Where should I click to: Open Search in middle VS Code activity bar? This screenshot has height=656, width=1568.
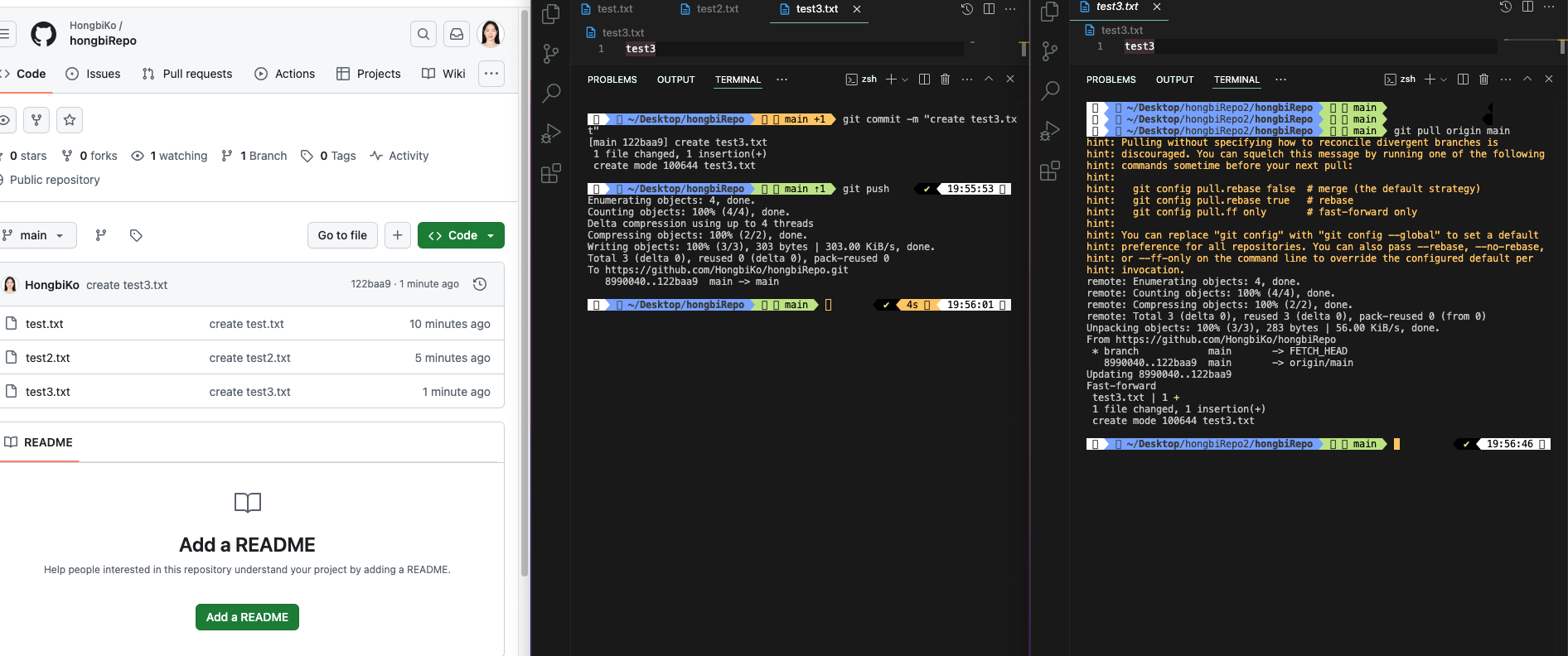point(551,93)
